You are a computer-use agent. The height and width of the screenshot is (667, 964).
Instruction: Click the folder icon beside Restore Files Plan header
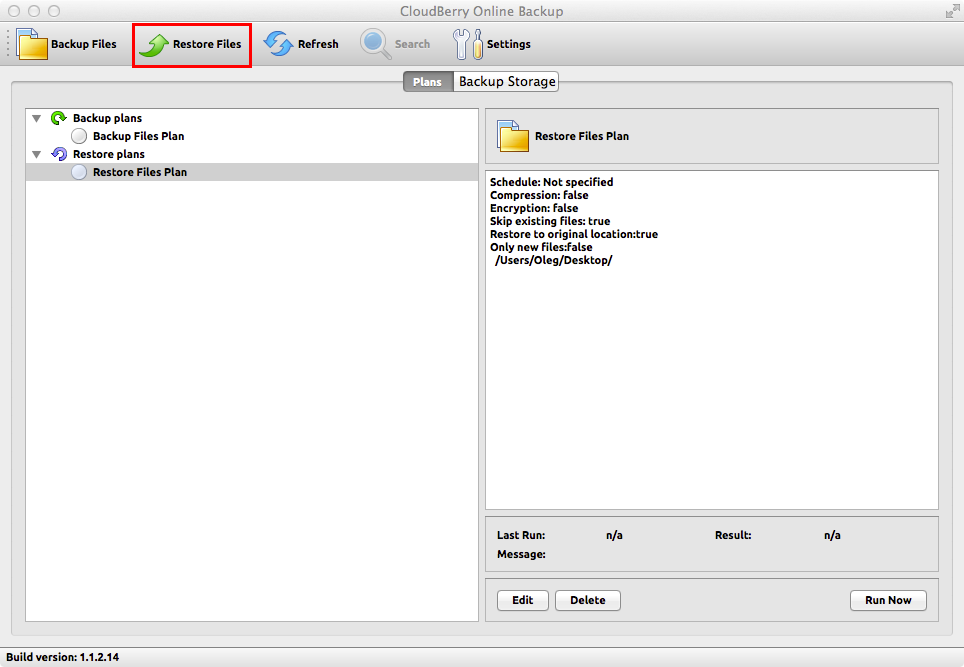(x=513, y=136)
